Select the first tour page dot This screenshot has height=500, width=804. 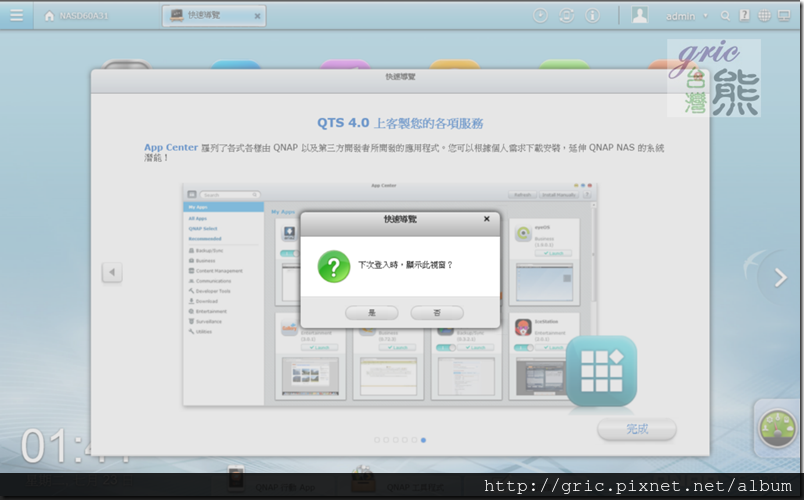pyautogui.click(x=377, y=440)
